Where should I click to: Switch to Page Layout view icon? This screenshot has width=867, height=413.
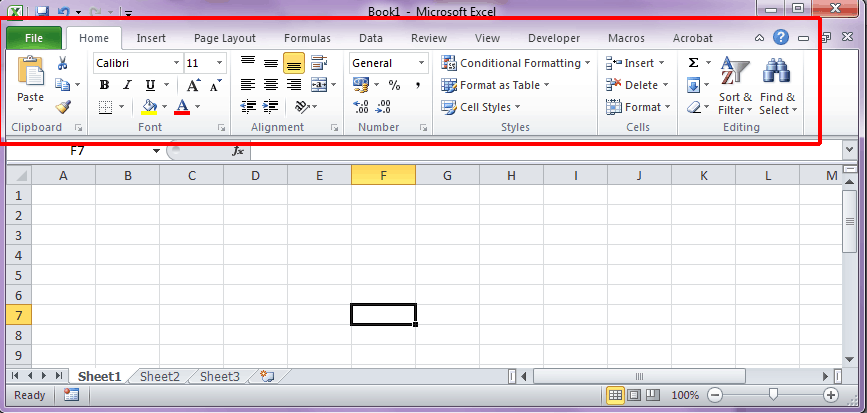coord(634,395)
